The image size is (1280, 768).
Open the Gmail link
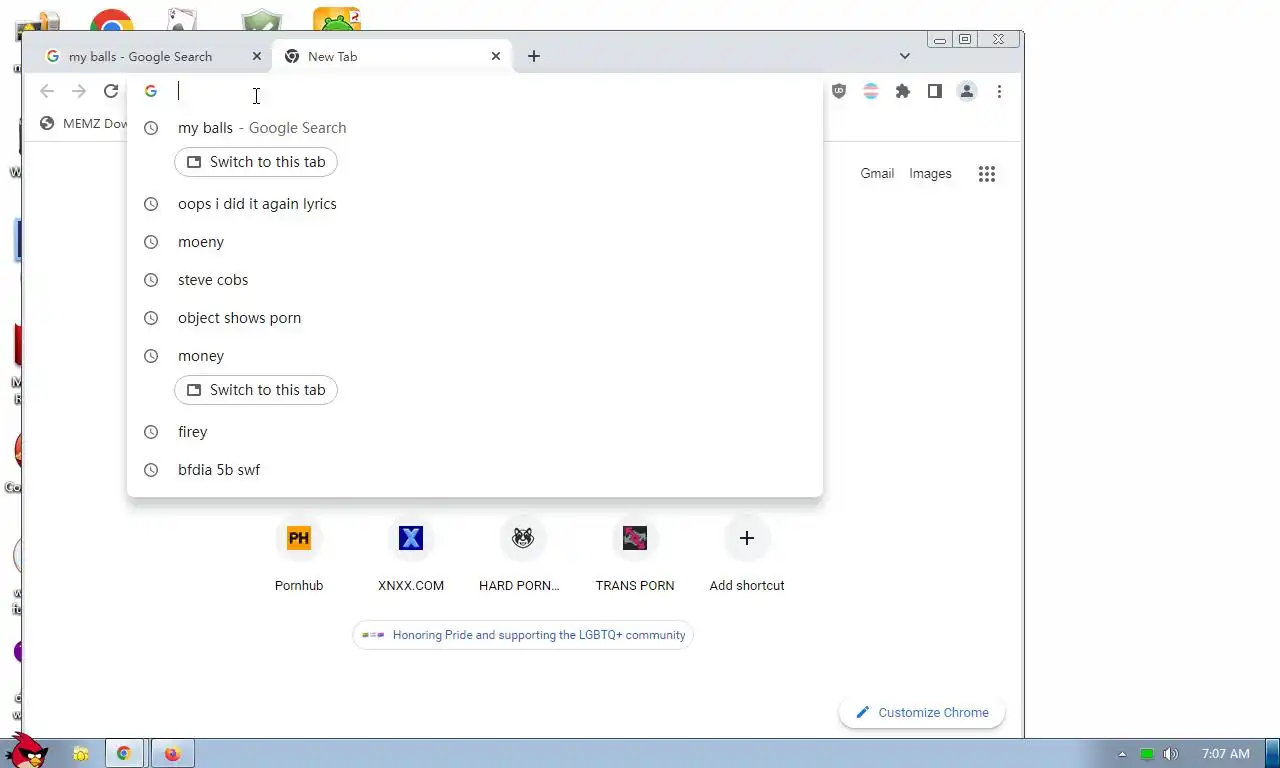(x=877, y=174)
